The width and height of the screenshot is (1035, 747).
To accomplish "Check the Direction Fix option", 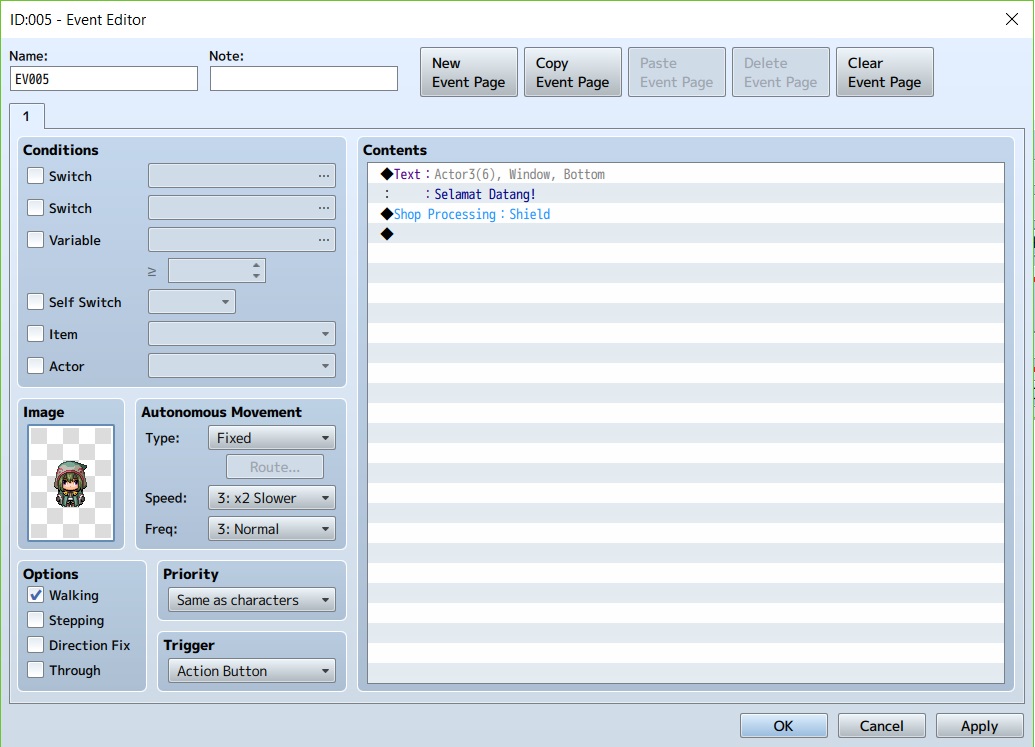I will pyautogui.click(x=36, y=645).
